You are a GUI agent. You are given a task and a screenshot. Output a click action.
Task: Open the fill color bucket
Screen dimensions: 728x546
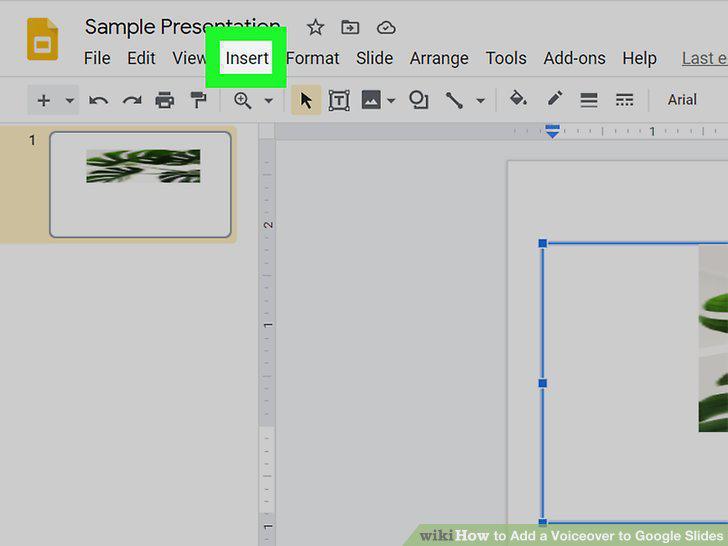pos(518,99)
